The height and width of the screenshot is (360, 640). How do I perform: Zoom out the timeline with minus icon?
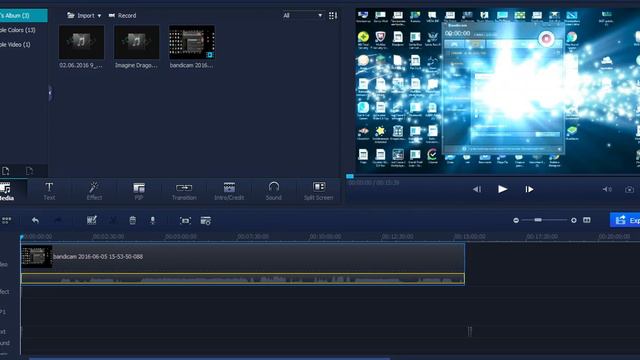tap(516, 220)
